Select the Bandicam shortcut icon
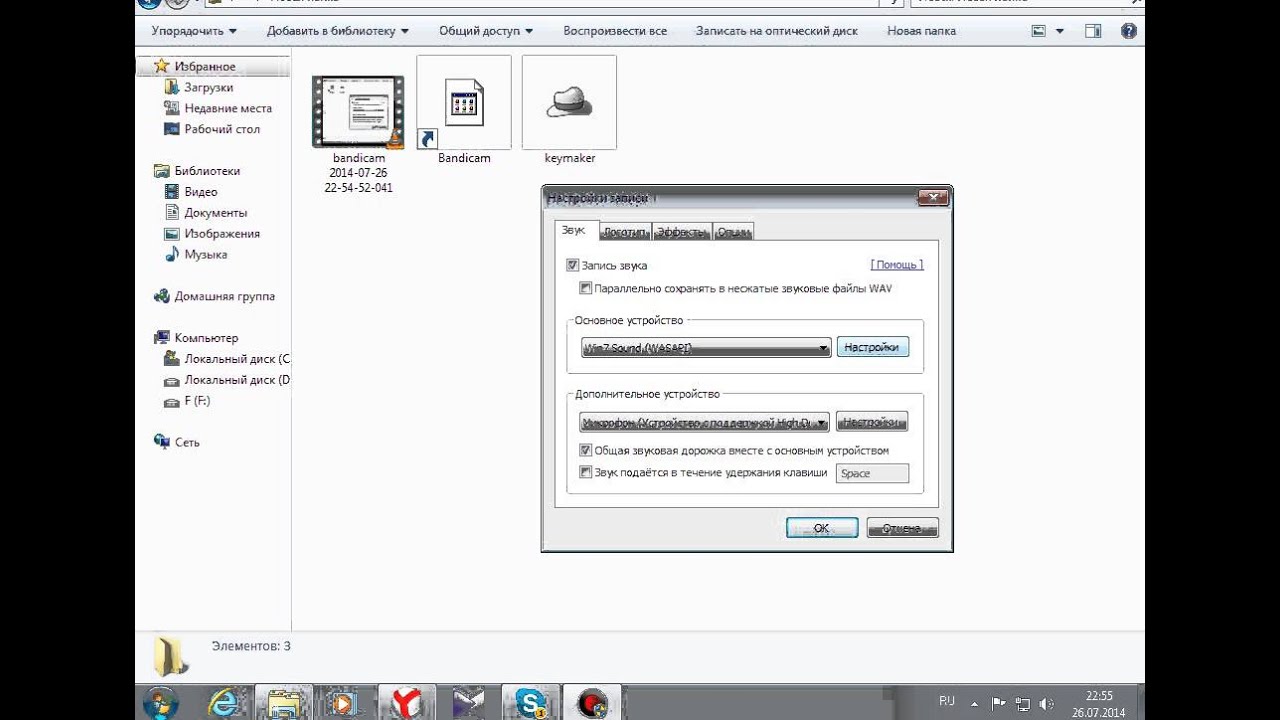This screenshot has height=720, width=1280. click(x=464, y=102)
